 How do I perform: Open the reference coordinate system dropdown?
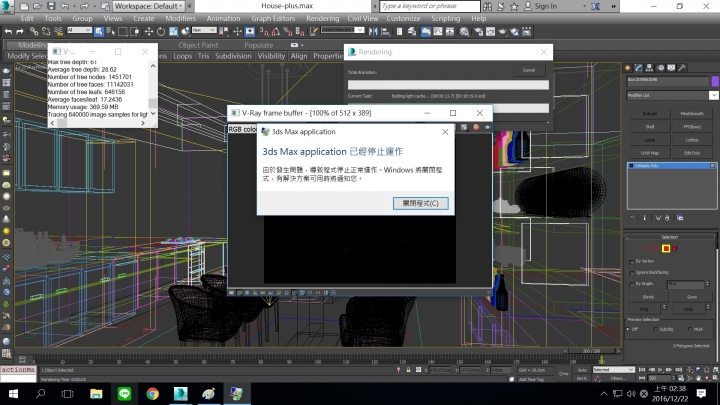(x=204, y=30)
